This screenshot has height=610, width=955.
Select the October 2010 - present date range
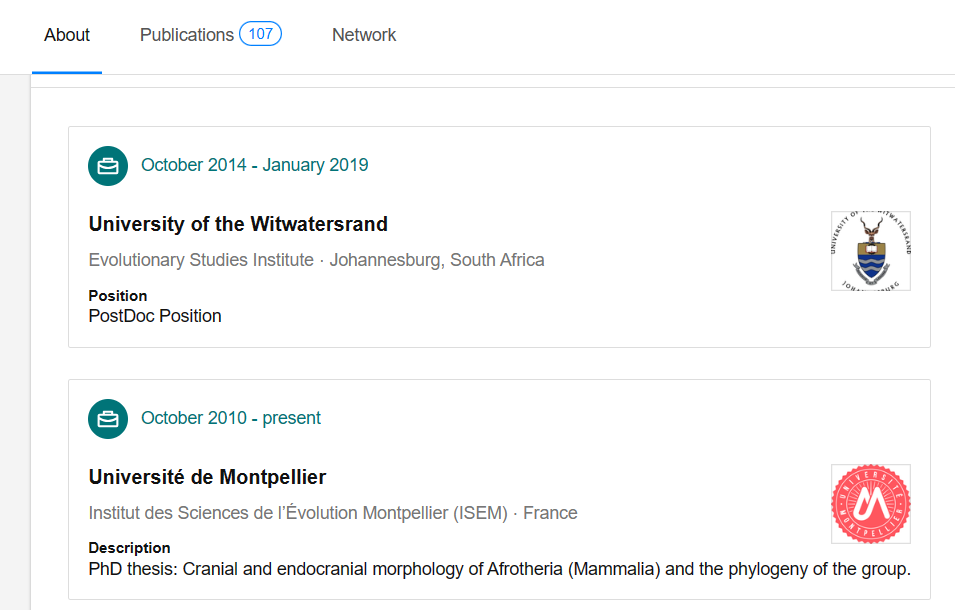click(x=231, y=418)
